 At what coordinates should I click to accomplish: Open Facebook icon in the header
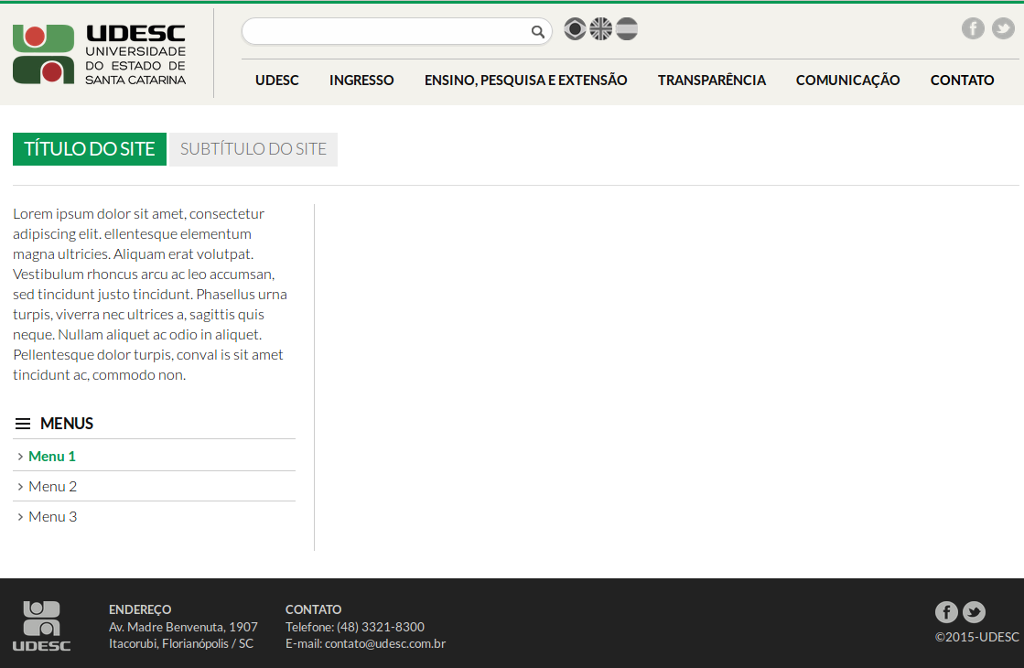point(973,28)
